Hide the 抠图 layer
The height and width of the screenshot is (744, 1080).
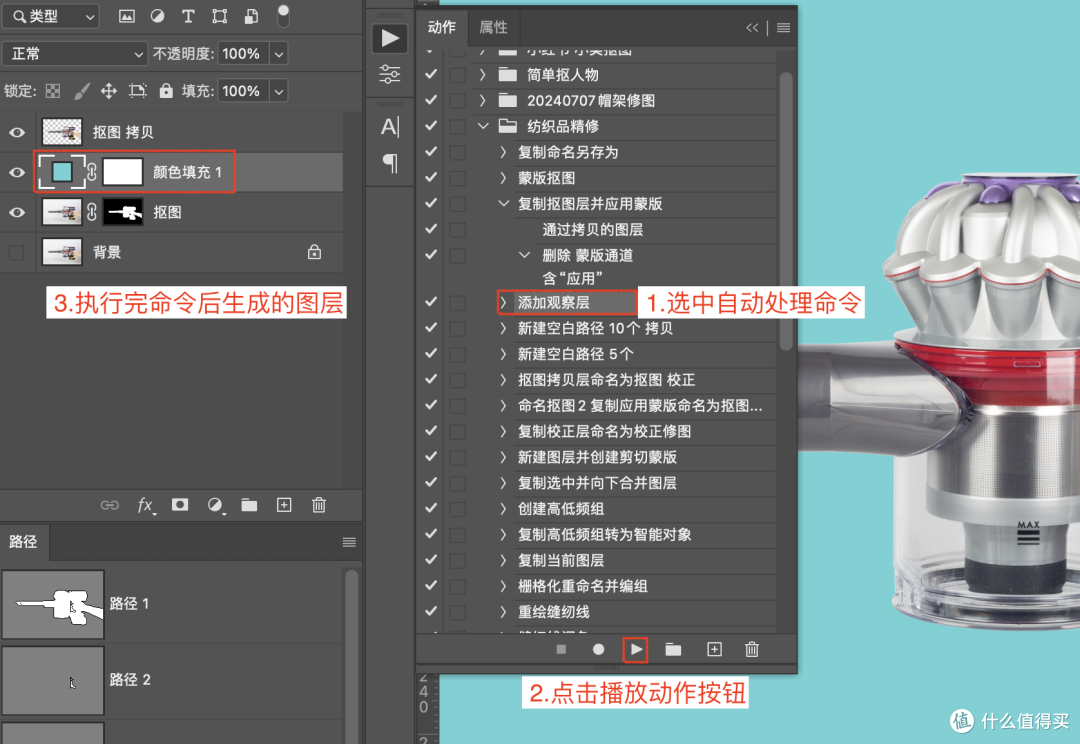tap(17, 212)
